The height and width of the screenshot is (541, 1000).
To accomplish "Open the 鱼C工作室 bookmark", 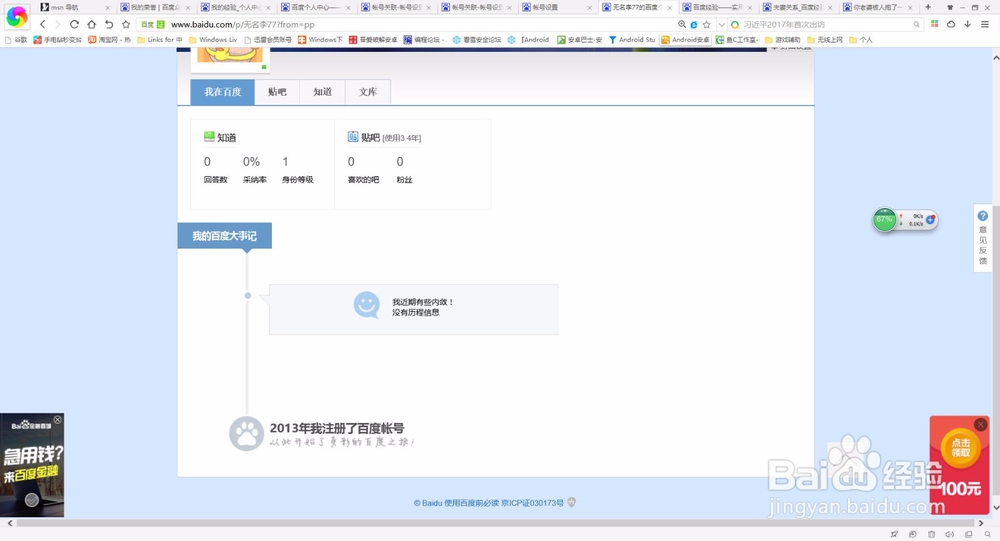I will (737, 40).
